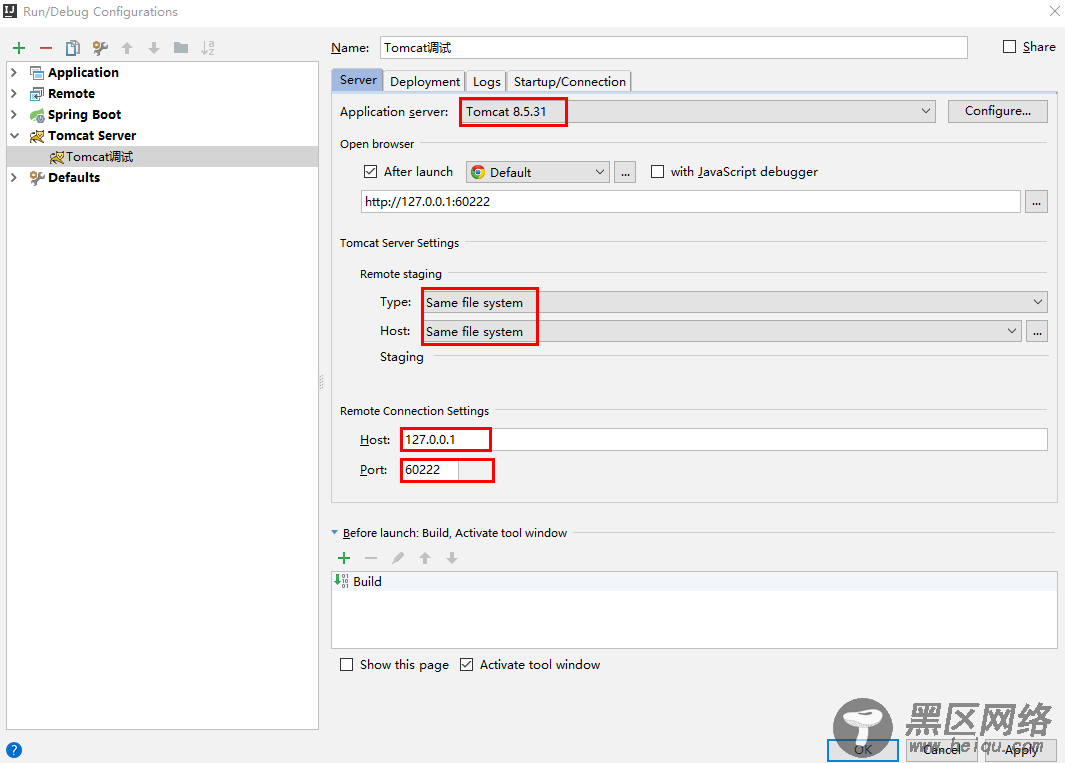Remove selected before launch task
The image size is (1065, 763).
pyautogui.click(x=371, y=558)
